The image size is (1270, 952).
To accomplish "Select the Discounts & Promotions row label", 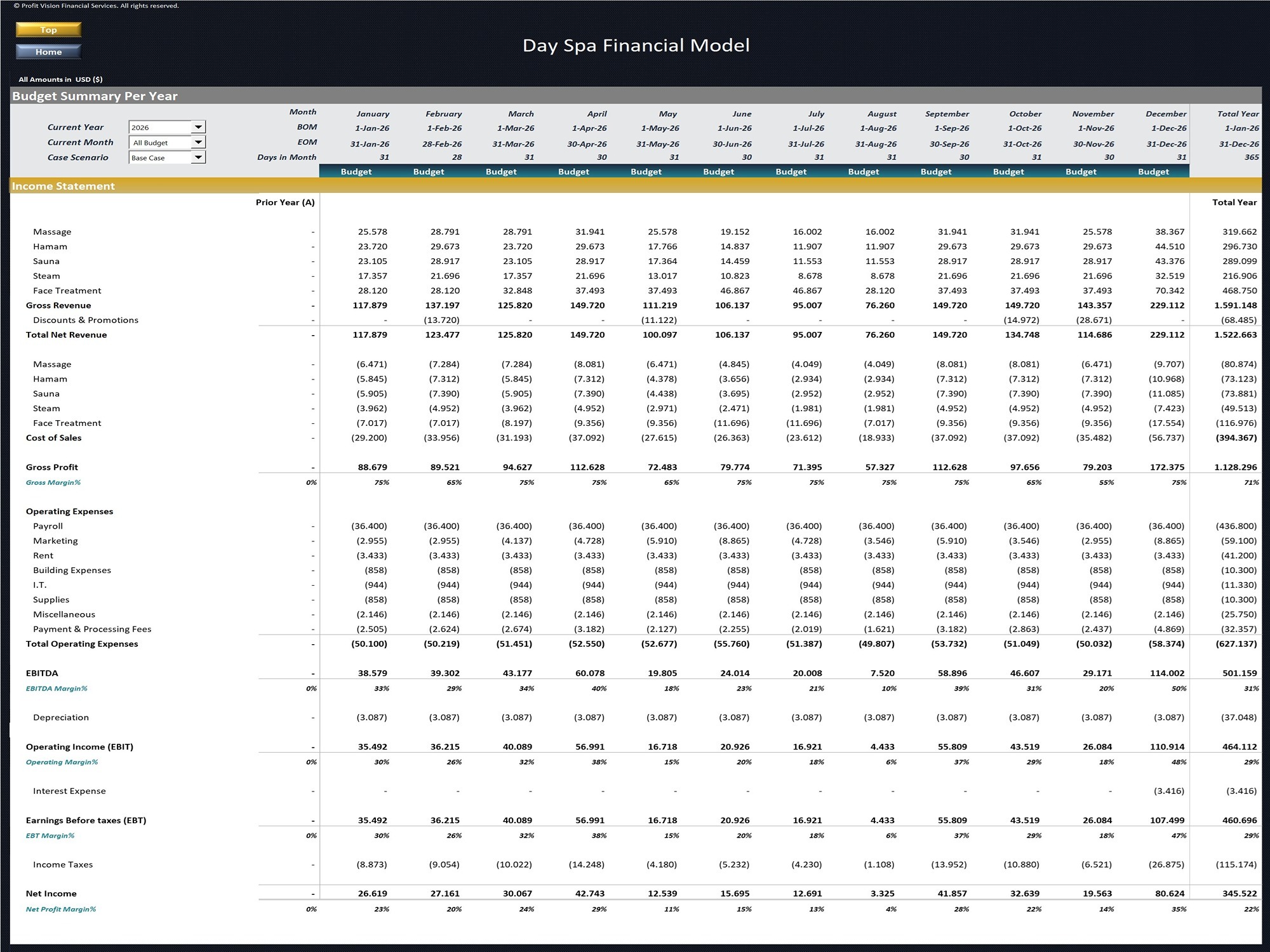I will tap(86, 320).
